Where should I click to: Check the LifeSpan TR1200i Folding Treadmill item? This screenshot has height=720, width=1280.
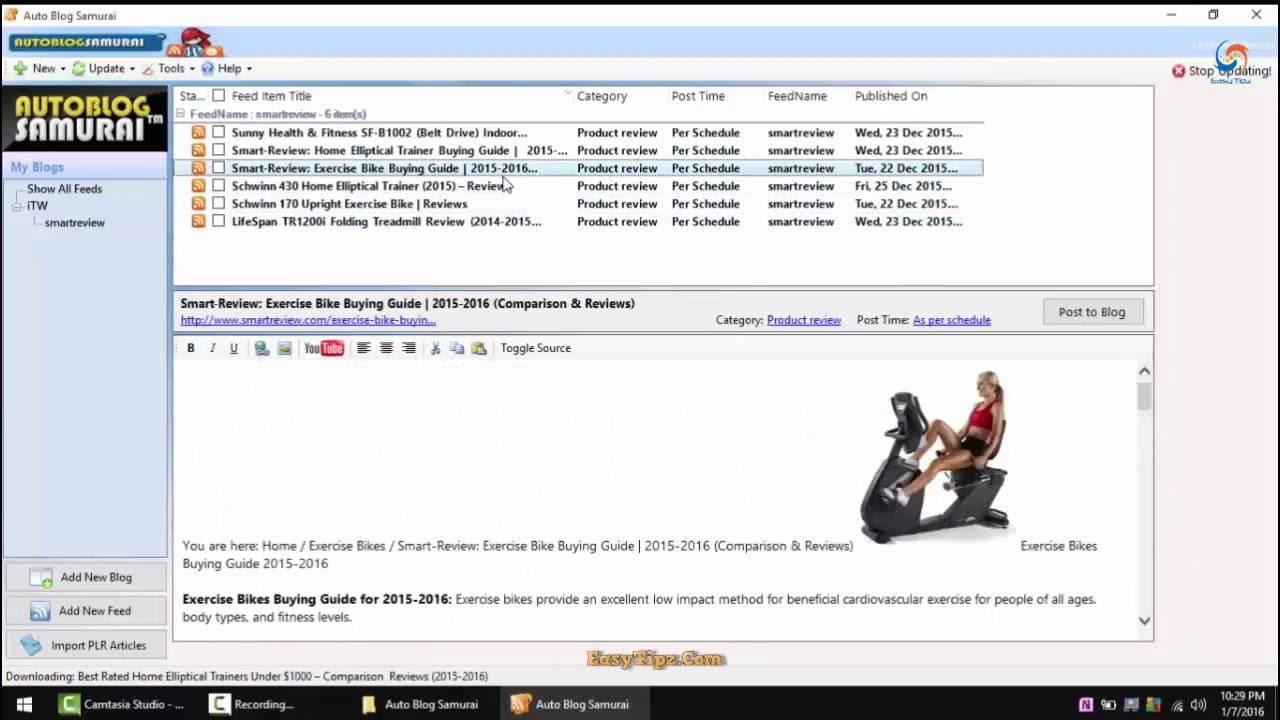click(x=218, y=221)
